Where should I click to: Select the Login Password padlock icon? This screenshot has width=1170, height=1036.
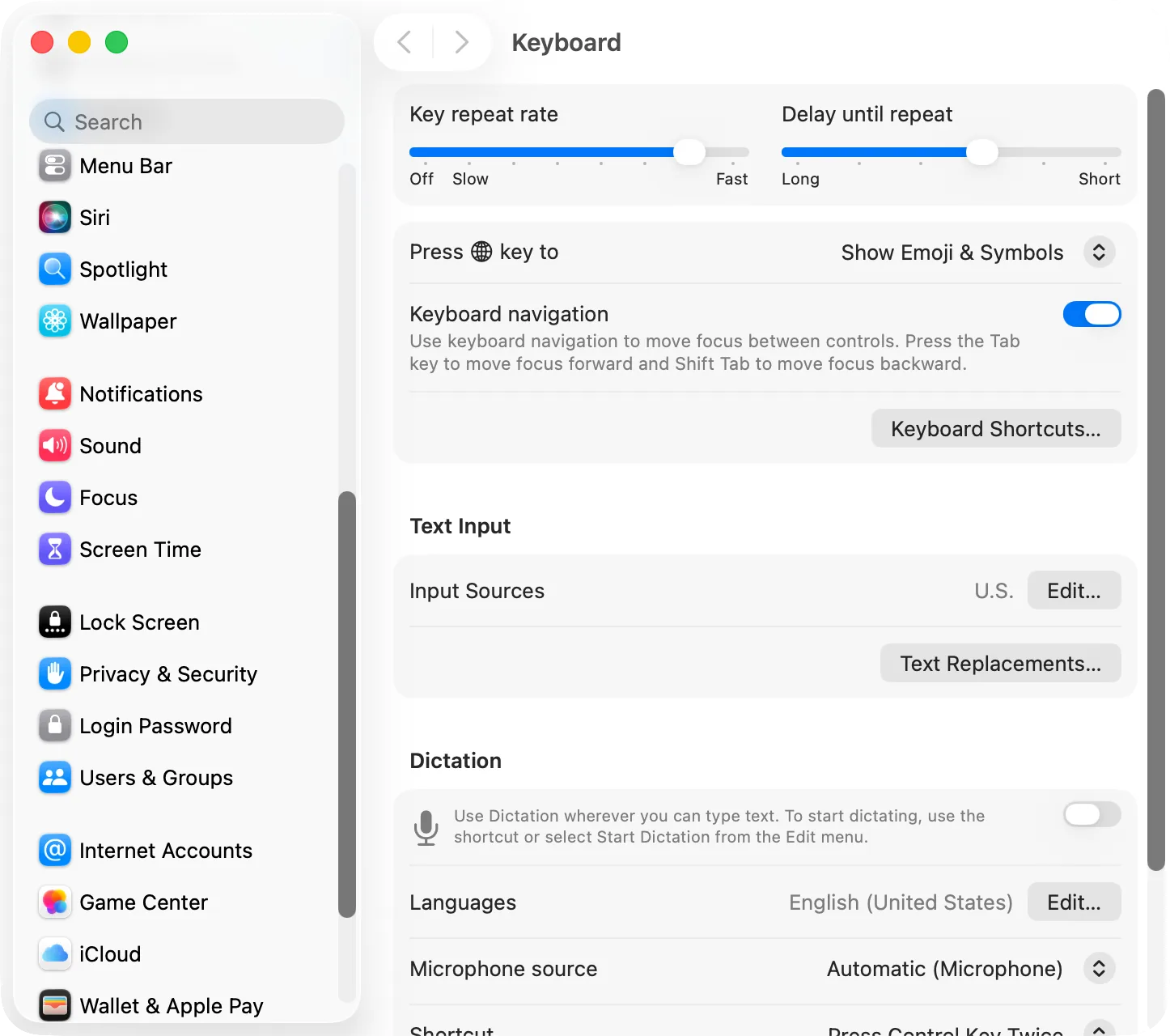pos(55,726)
